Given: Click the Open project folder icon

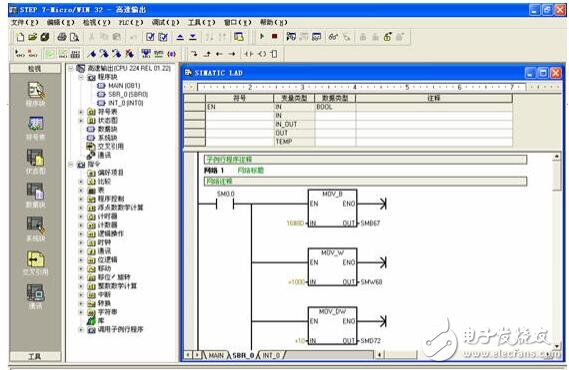Looking at the screenshot, I should [33, 37].
